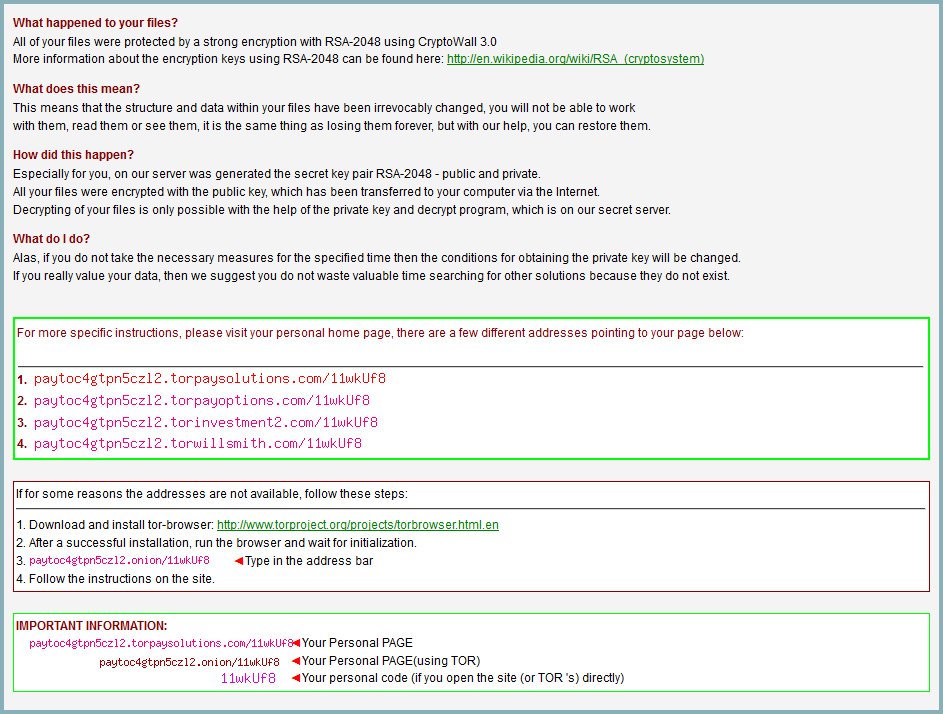Click the What does this mean? heading
The width and height of the screenshot is (943, 714).
74,88
